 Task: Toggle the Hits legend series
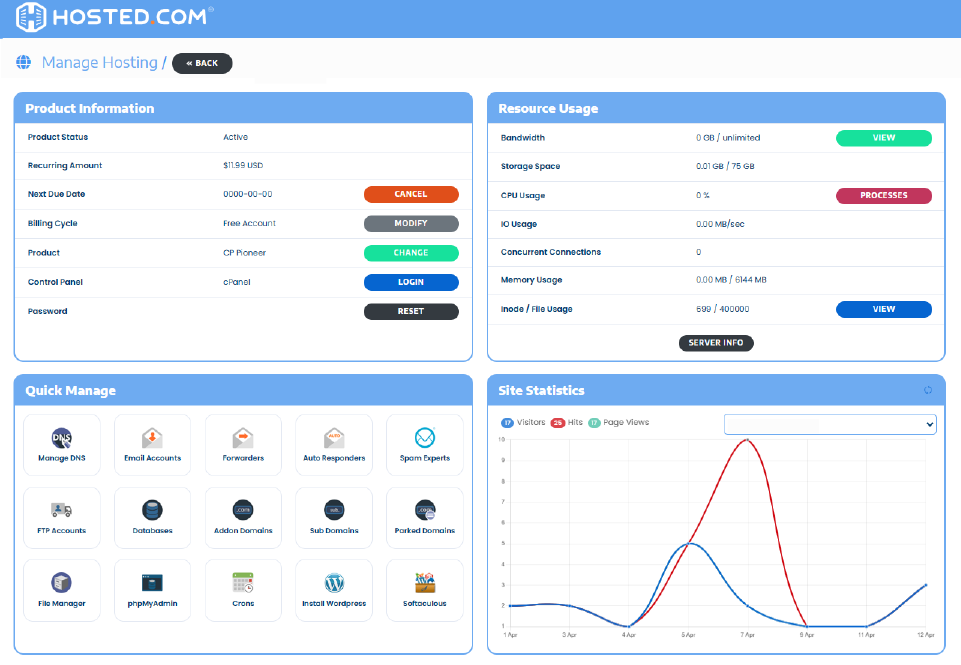567,422
